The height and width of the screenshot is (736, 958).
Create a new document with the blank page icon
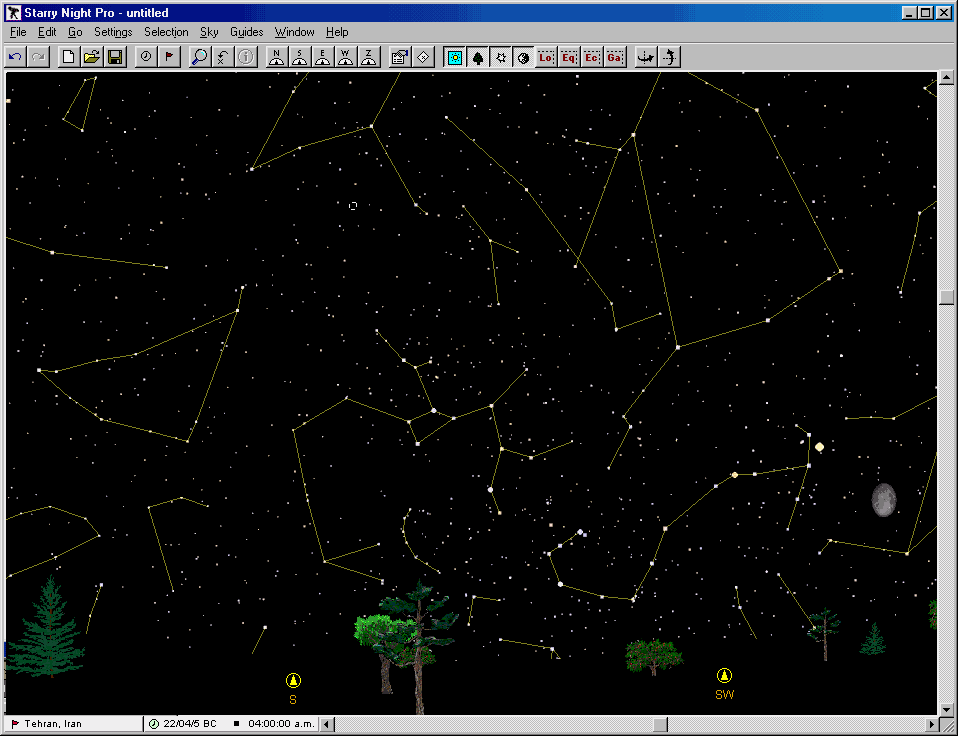68,57
